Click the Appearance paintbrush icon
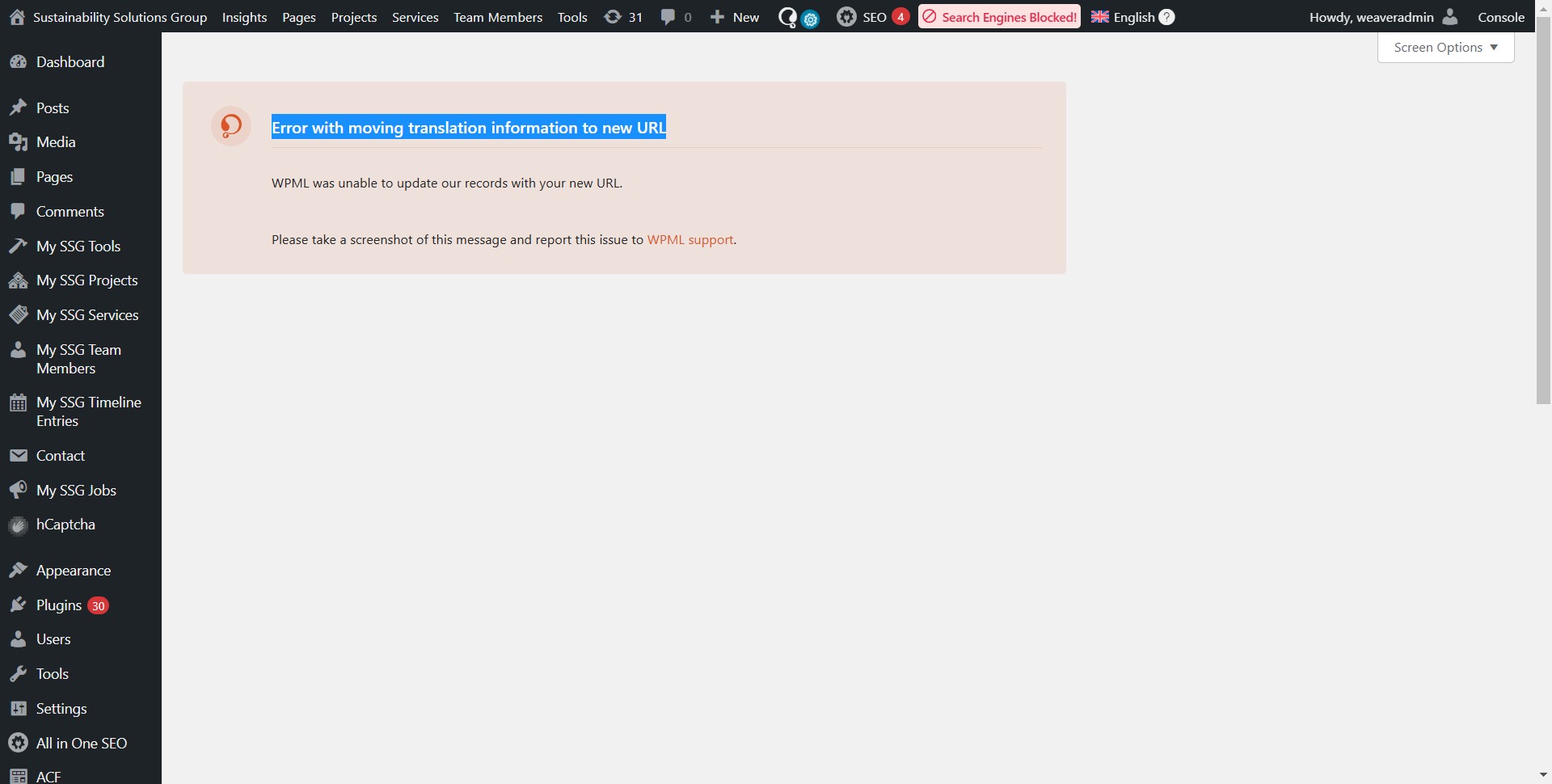This screenshot has width=1552, height=784. coord(18,571)
